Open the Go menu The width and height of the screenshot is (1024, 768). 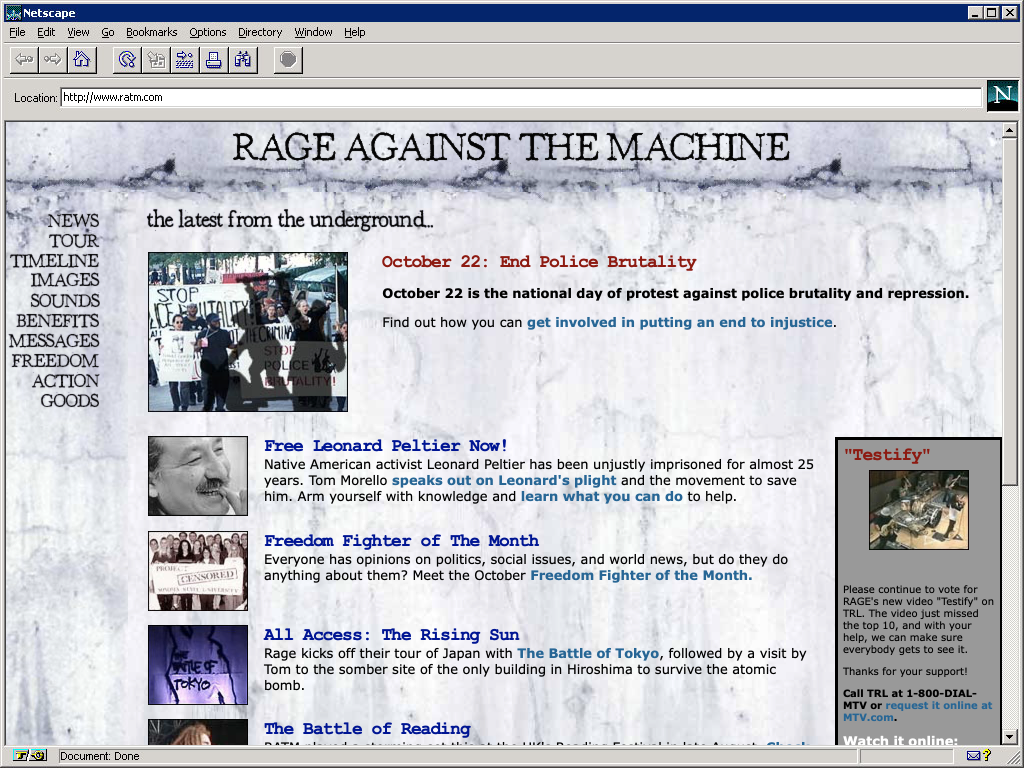tap(107, 31)
